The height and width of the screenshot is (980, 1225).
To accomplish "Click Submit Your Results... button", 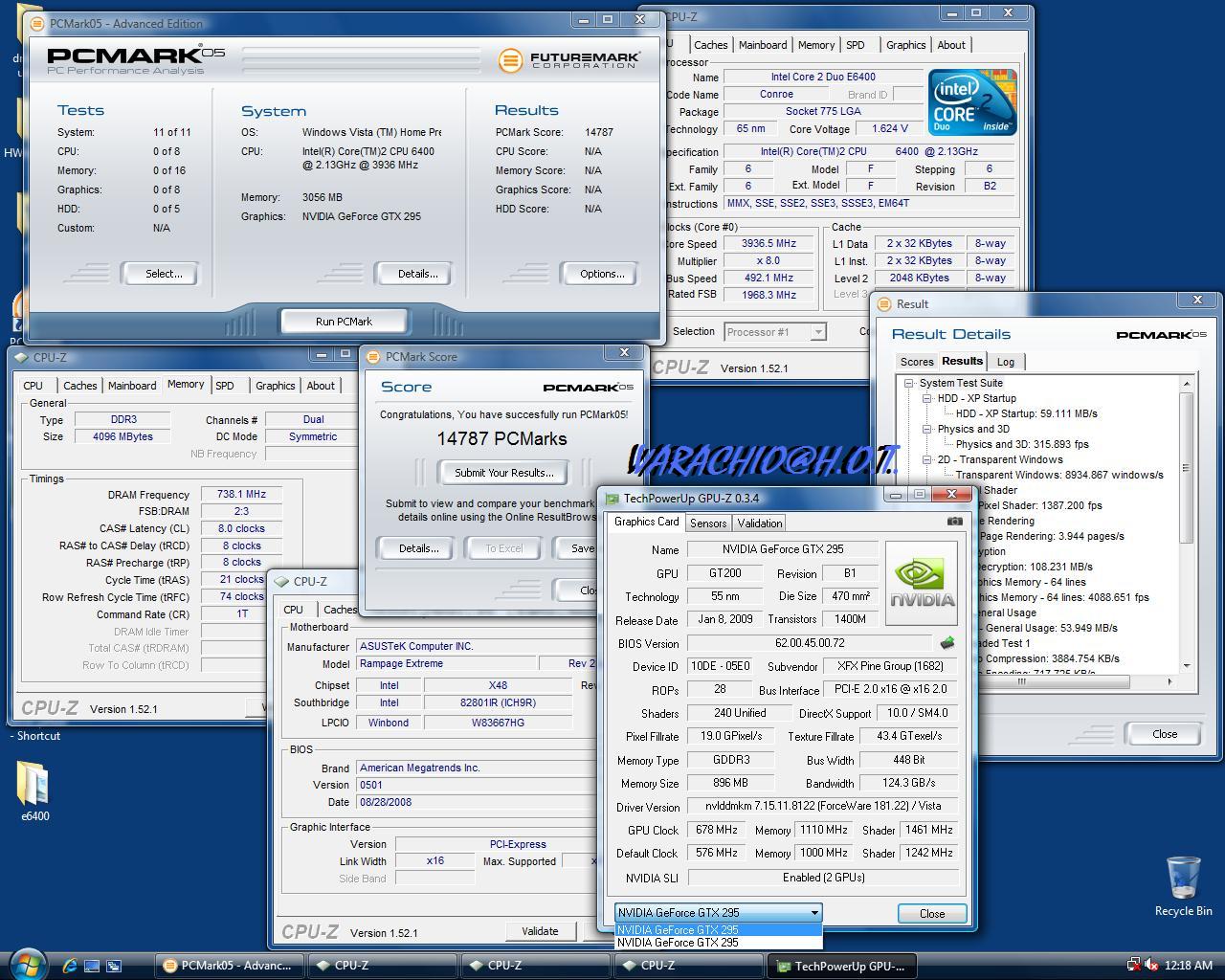I will tap(503, 473).
